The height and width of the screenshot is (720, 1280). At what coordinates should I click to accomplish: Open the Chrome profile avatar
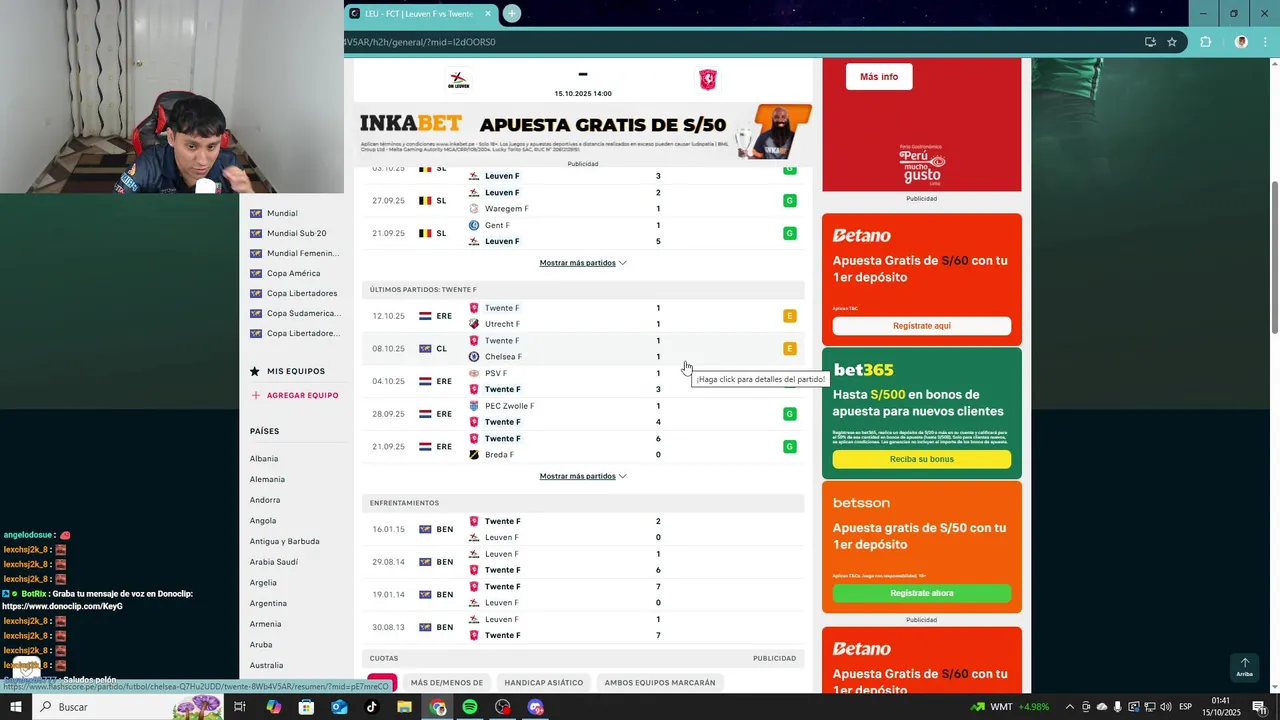click(x=1241, y=42)
